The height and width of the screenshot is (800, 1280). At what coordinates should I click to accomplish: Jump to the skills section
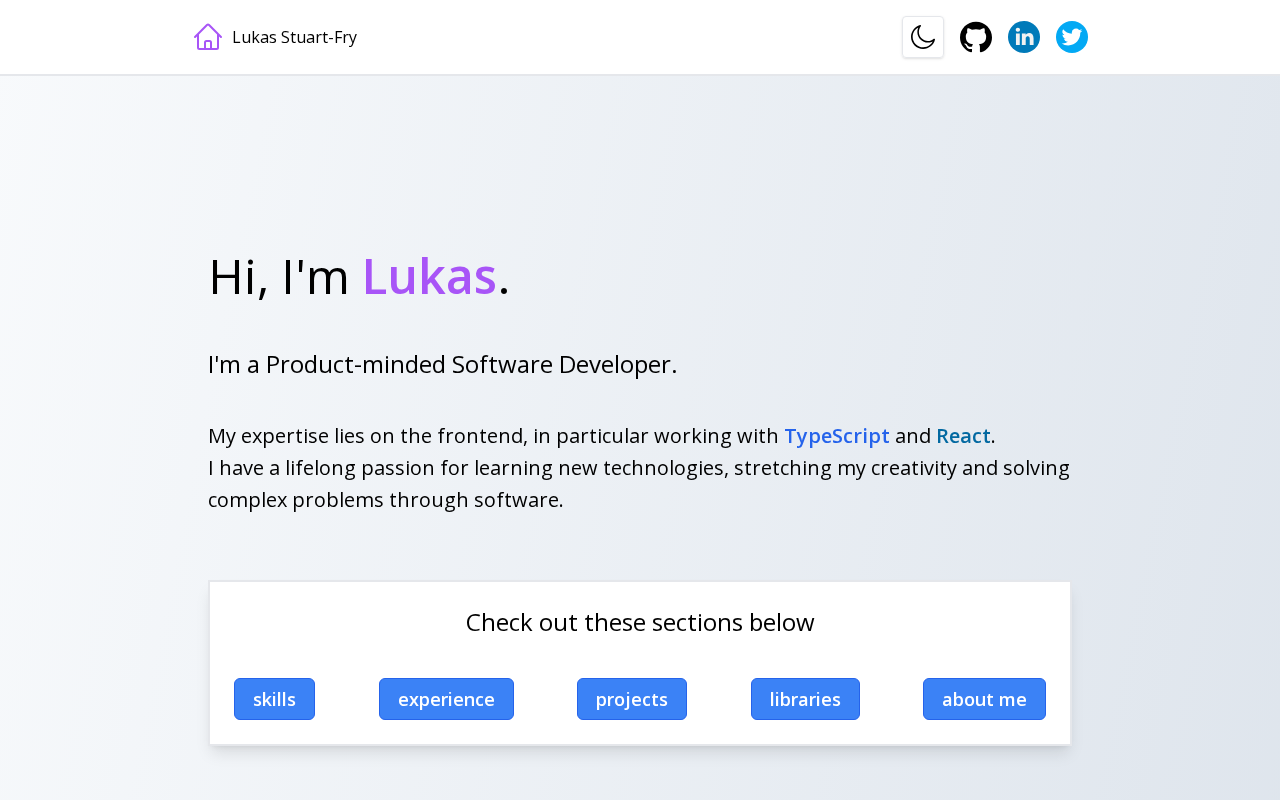pyautogui.click(x=274, y=699)
